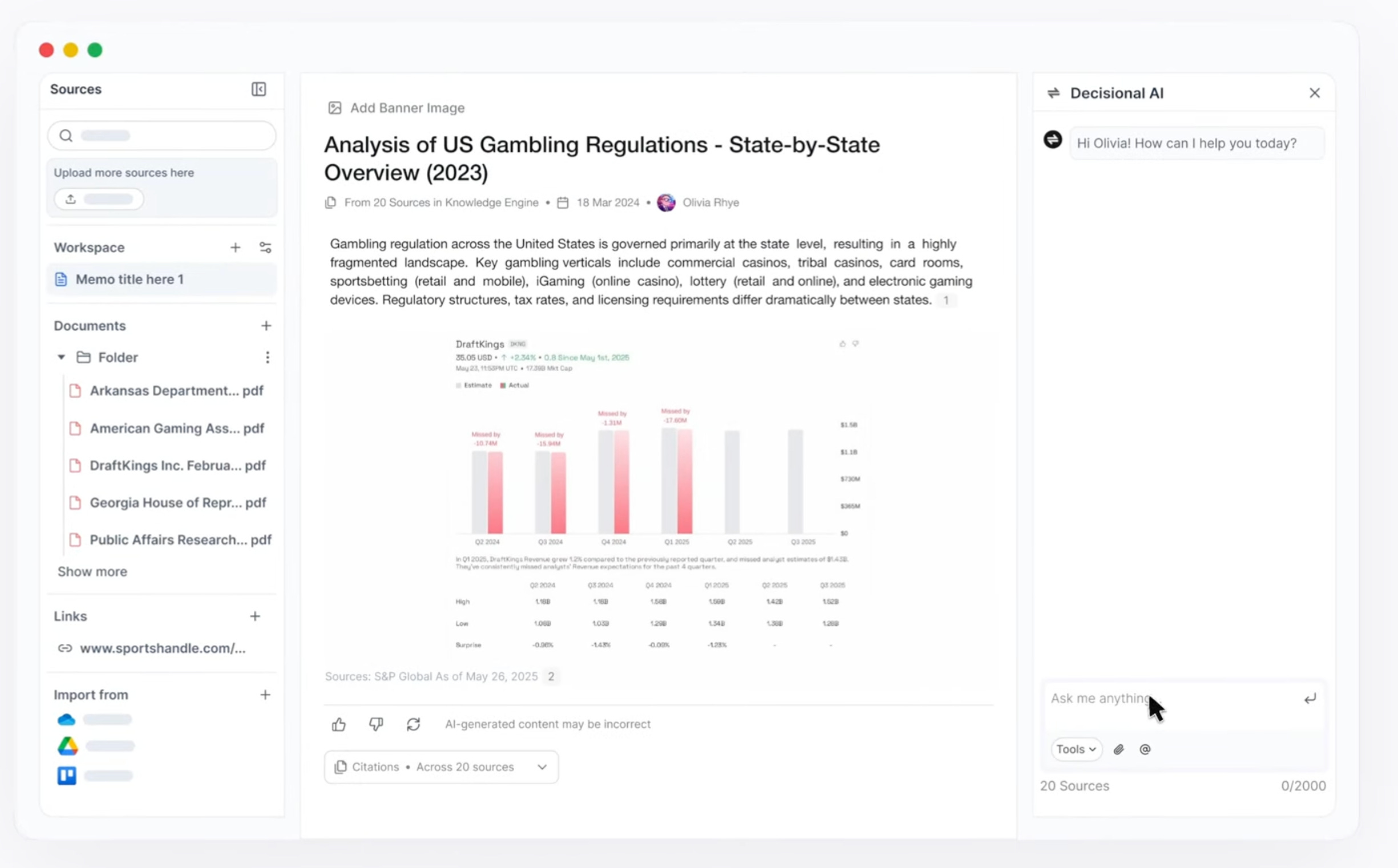Give the AI content a thumbs up
The width and height of the screenshot is (1398, 868).
click(339, 724)
